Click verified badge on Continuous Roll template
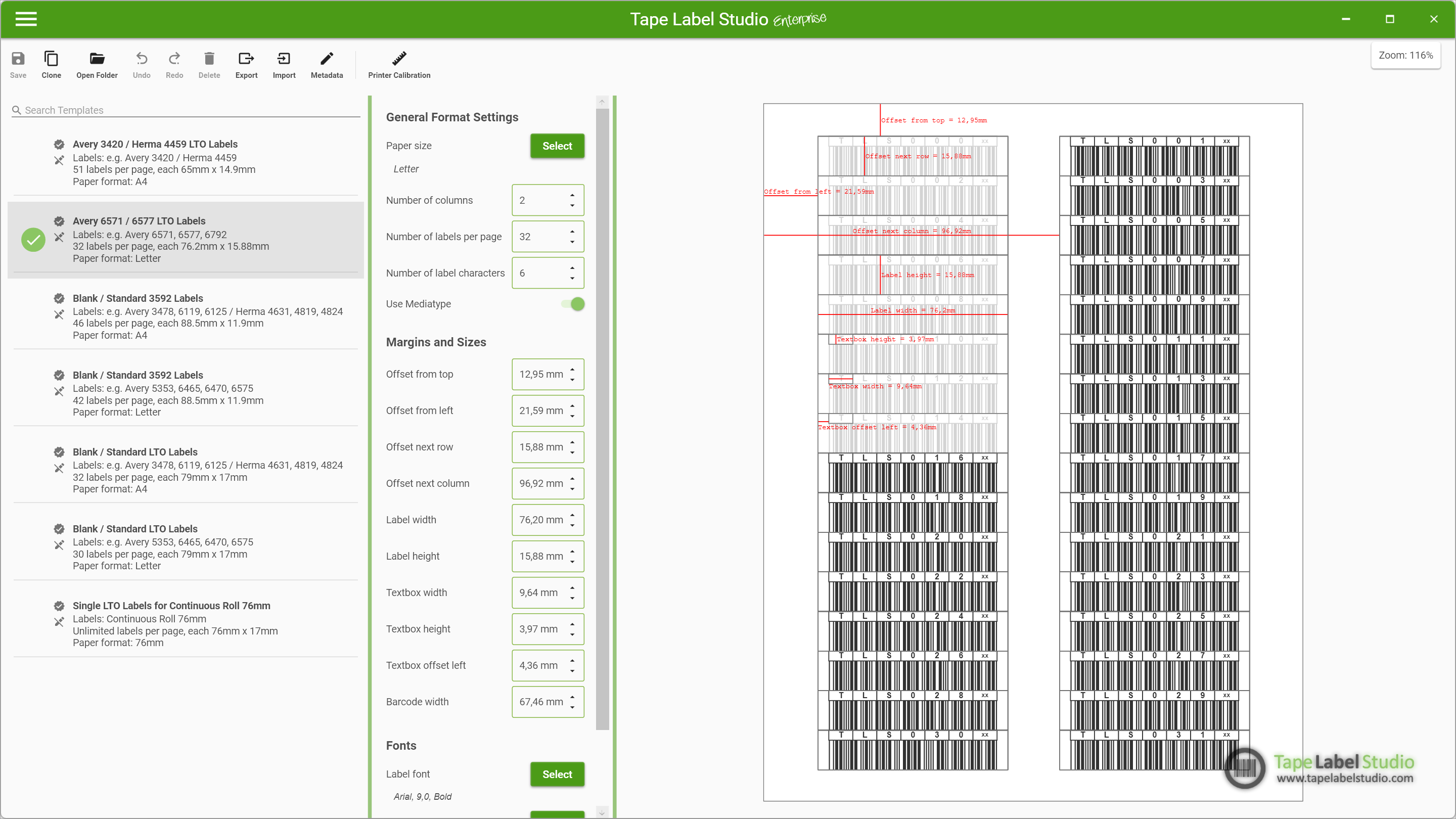 click(59, 606)
